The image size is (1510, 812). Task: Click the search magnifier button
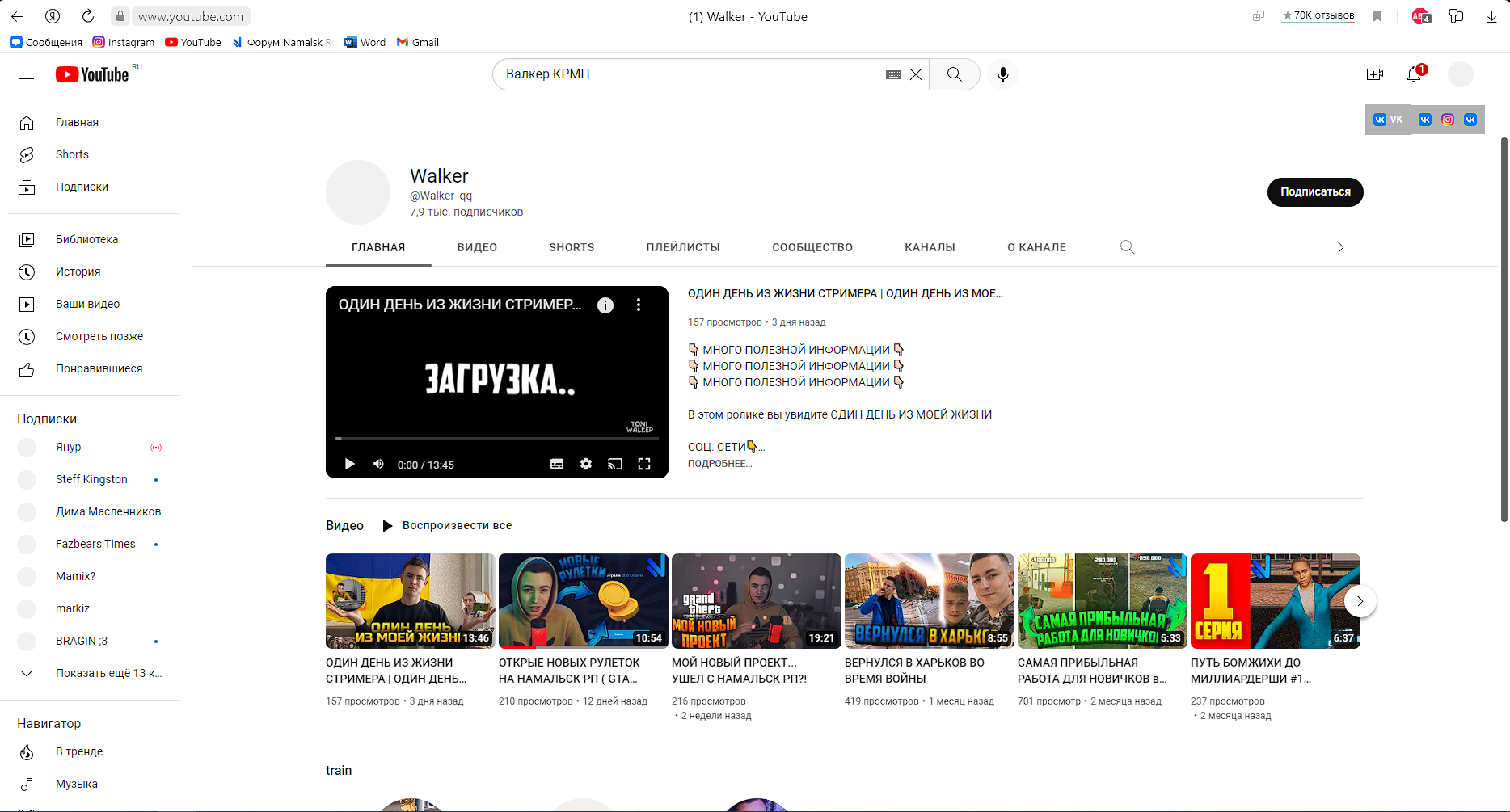click(955, 74)
